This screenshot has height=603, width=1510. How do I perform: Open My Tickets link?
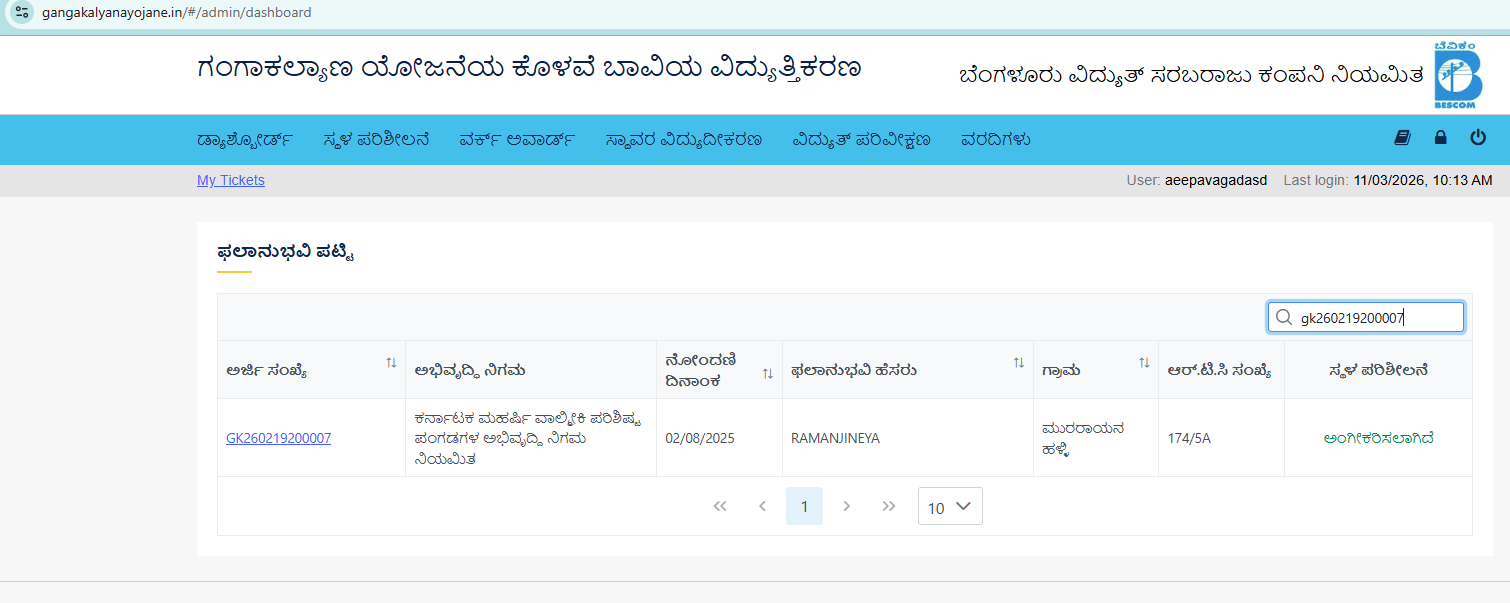(x=231, y=180)
